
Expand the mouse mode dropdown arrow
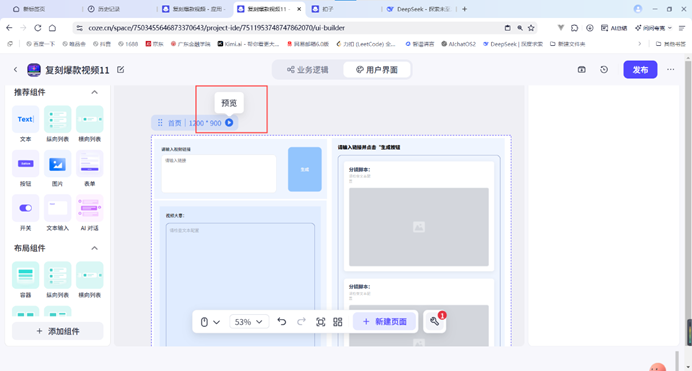point(217,322)
